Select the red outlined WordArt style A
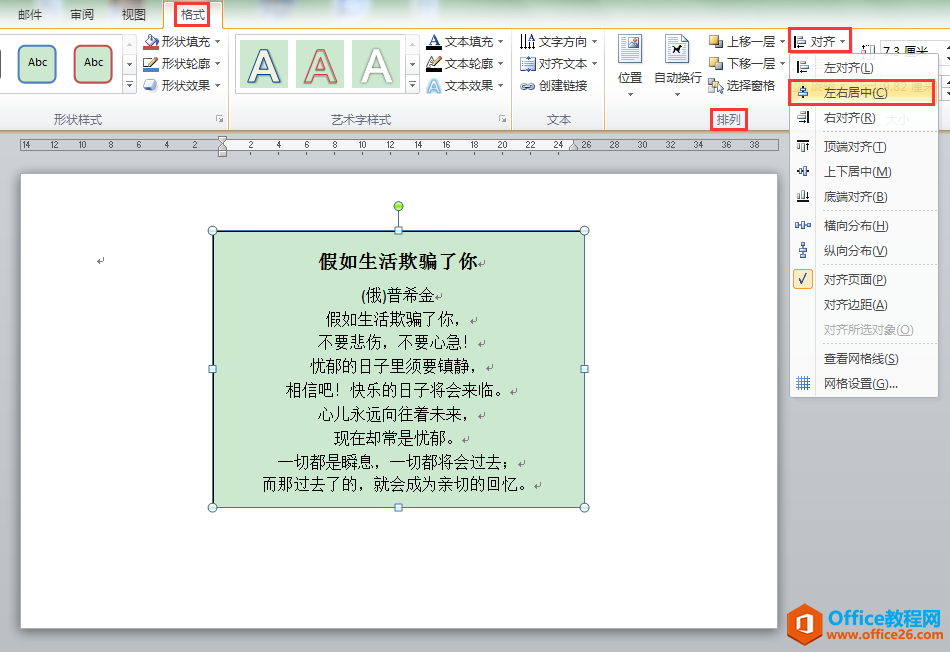950x652 pixels. pyautogui.click(x=320, y=65)
